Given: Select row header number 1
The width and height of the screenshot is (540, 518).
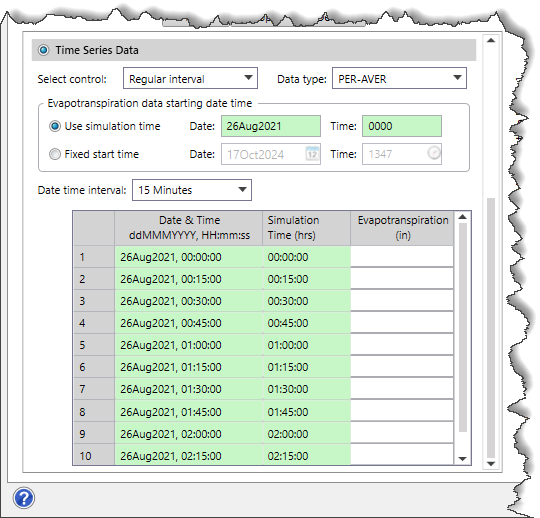Looking at the screenshot, I should point(94,257).
